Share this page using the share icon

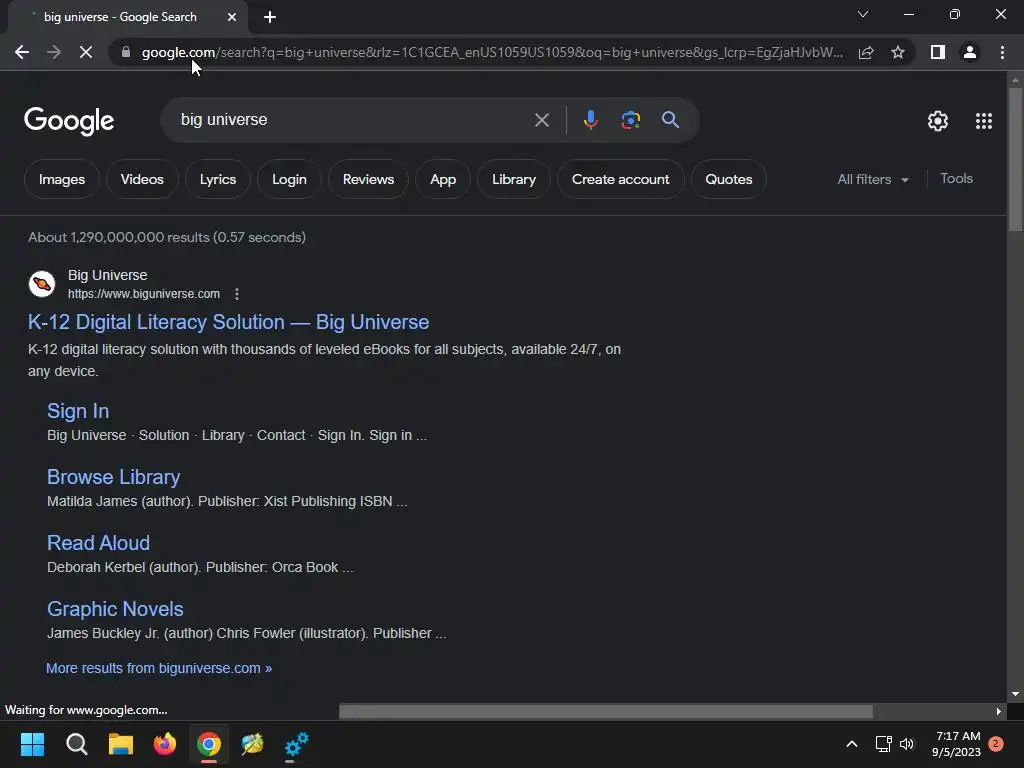866,52
